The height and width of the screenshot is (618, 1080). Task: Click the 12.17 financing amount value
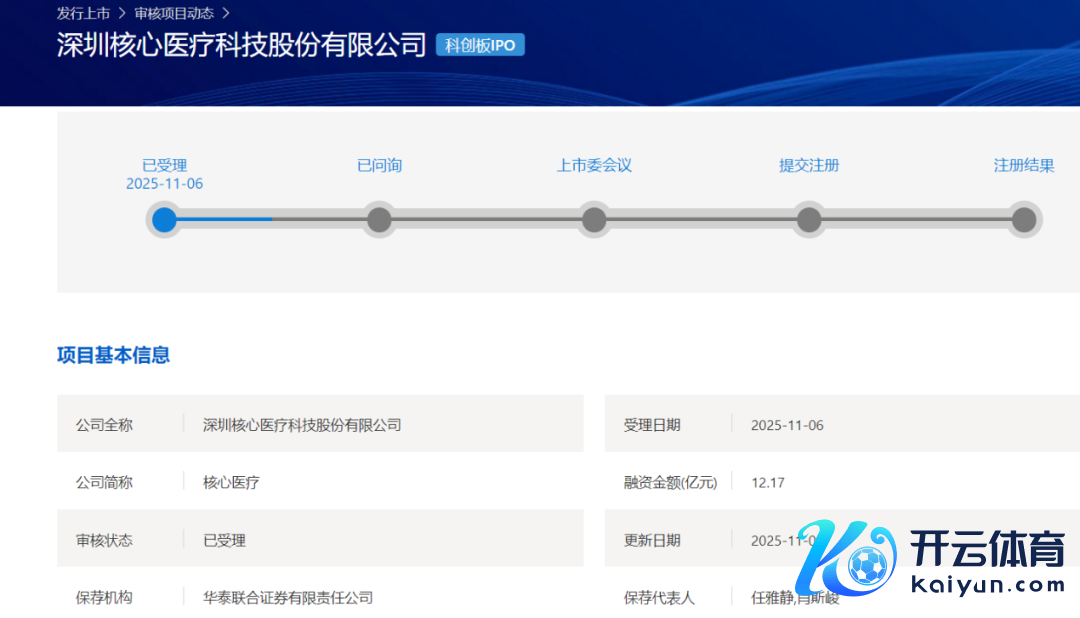pos(767,482)
